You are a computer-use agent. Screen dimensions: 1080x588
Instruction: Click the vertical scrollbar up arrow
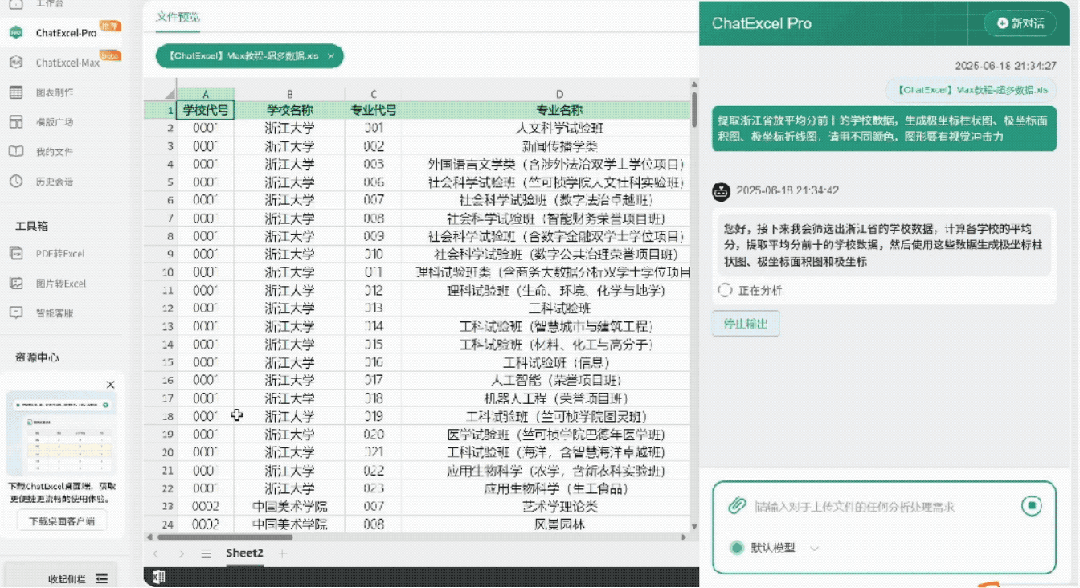694,85
